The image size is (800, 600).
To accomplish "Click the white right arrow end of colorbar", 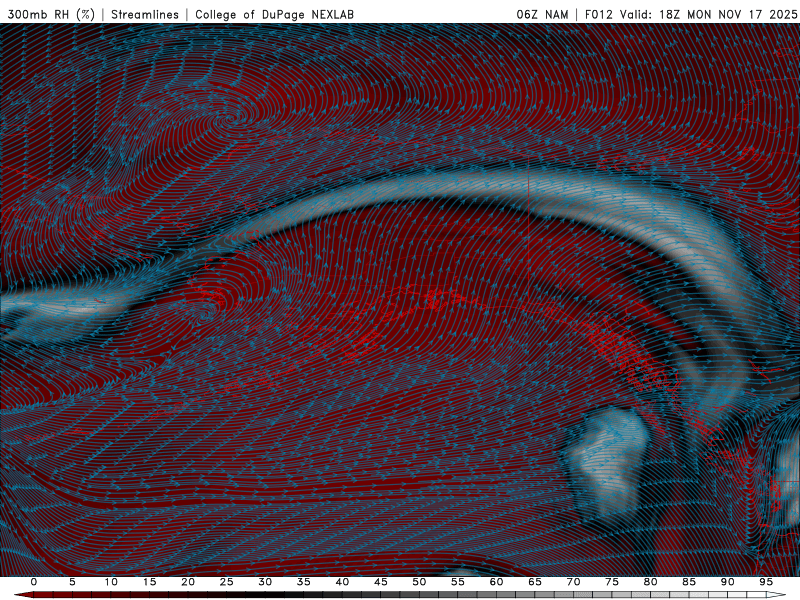I will point(776,595).
